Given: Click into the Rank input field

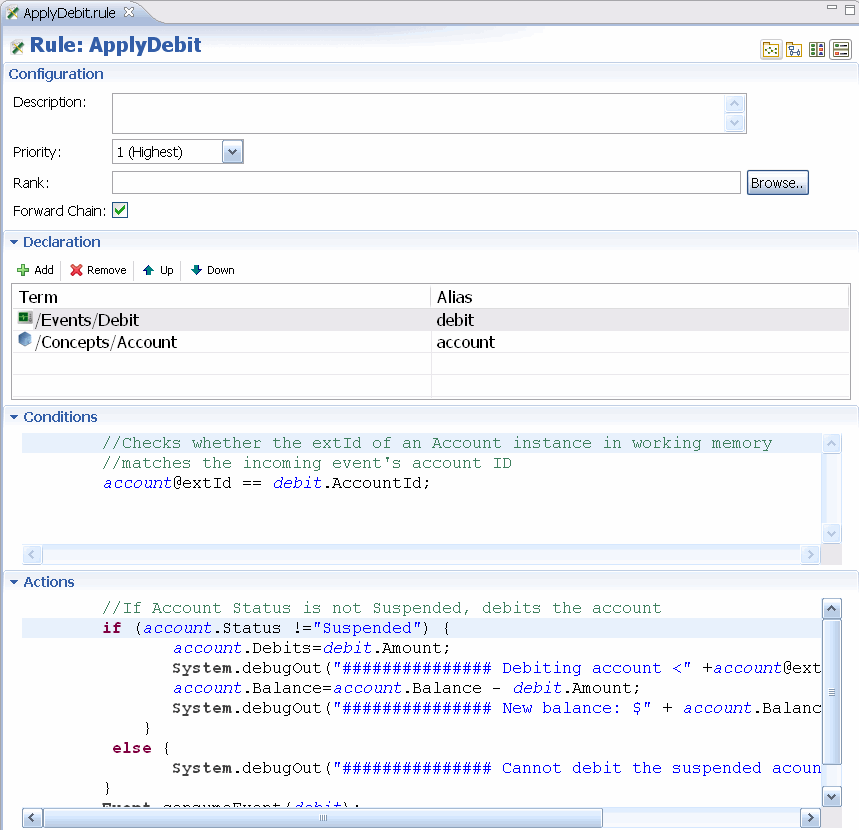Looking at the screenshot, I should click(426, 183).
